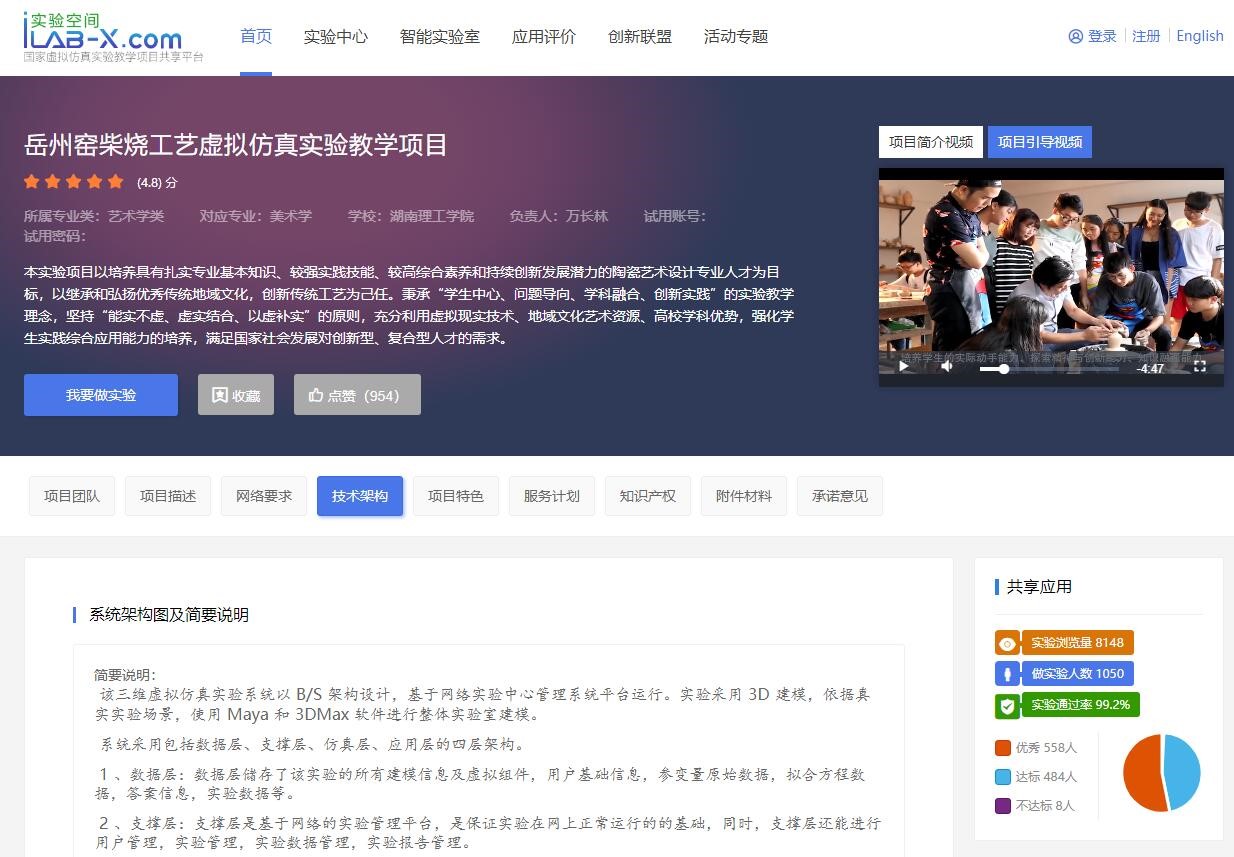Start experiment with 我要做实验 button

[101, 395]
